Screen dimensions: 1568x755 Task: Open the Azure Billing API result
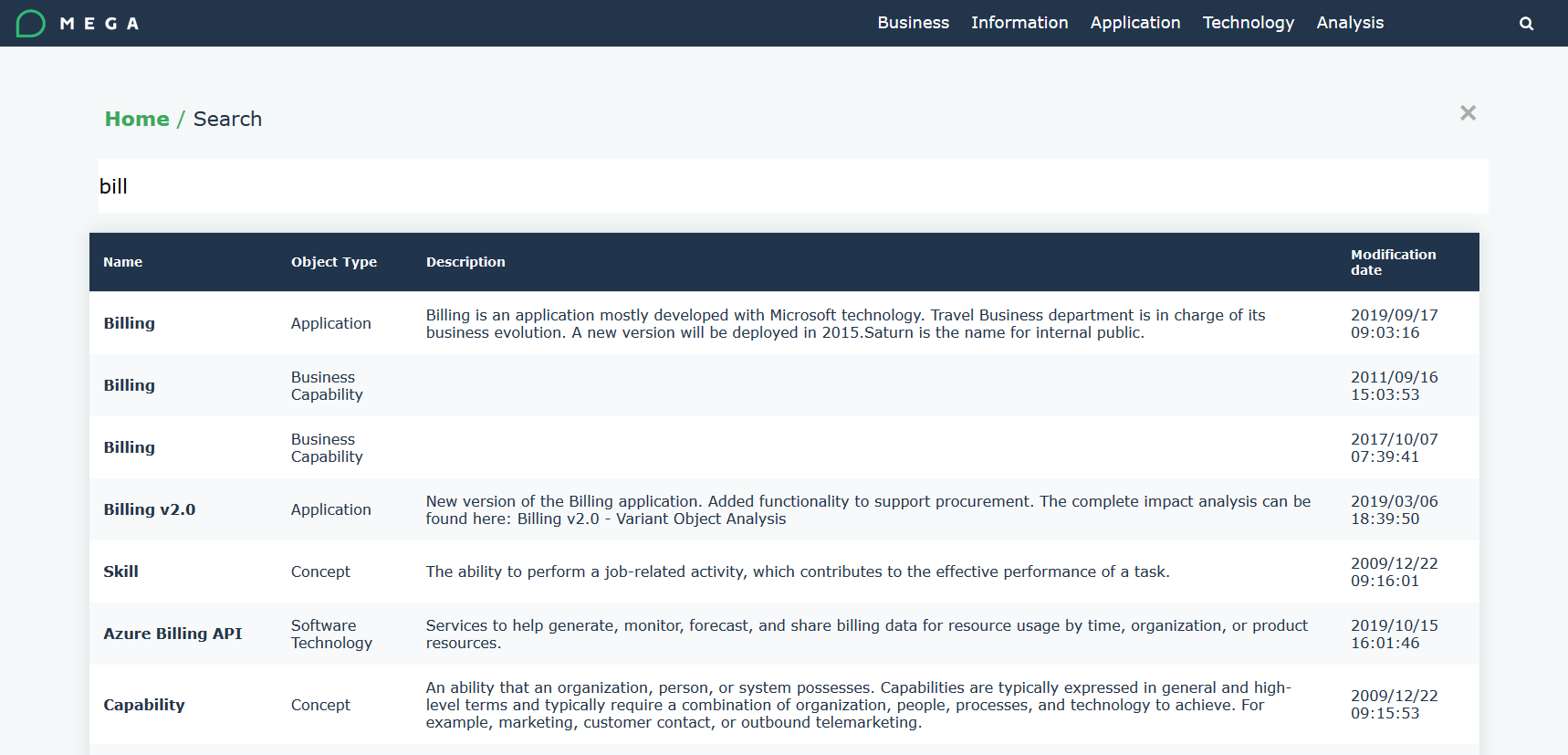[x=172, y=634]
